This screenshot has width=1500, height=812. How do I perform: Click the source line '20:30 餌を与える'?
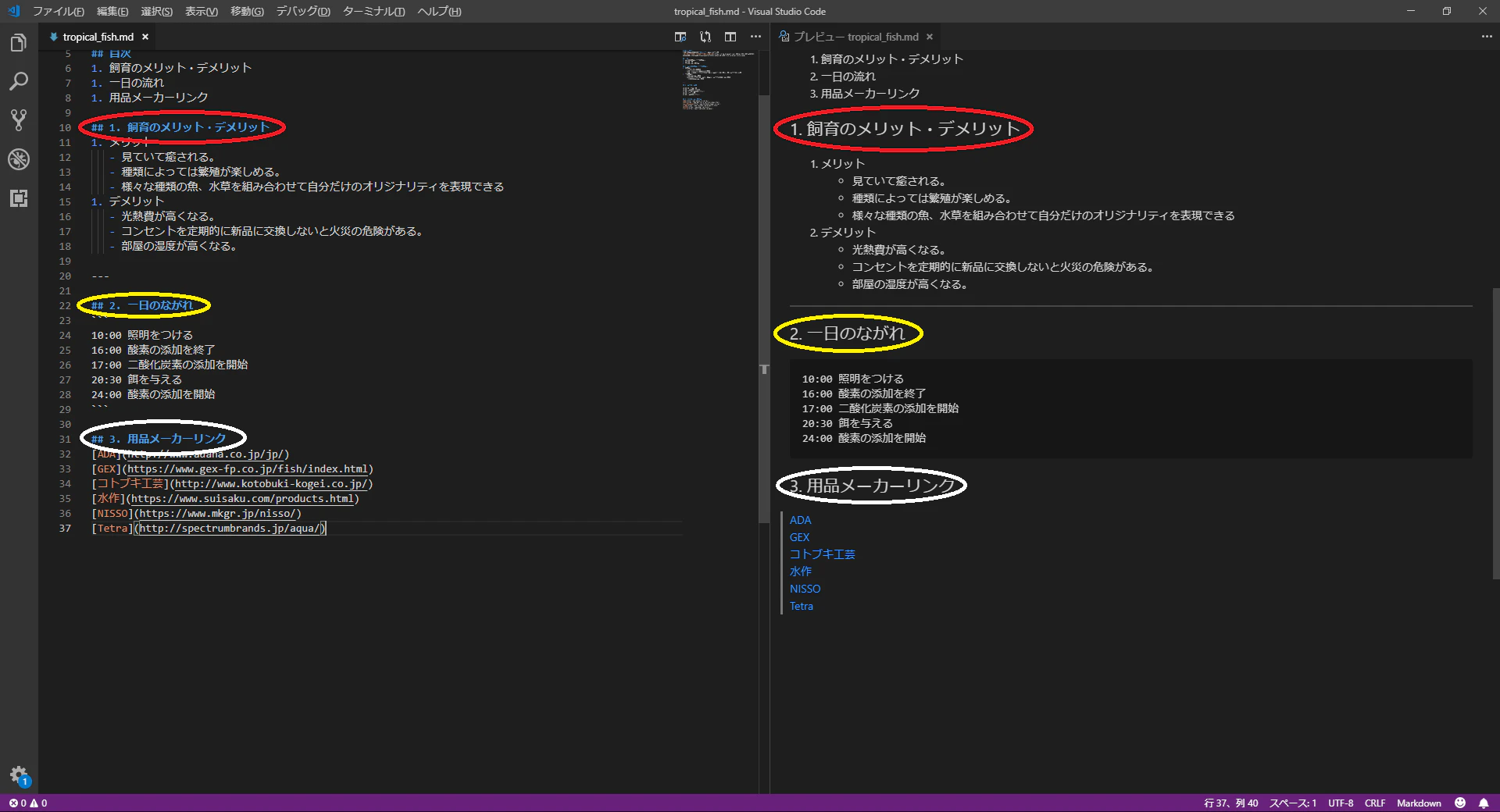(x=136, y=380)
